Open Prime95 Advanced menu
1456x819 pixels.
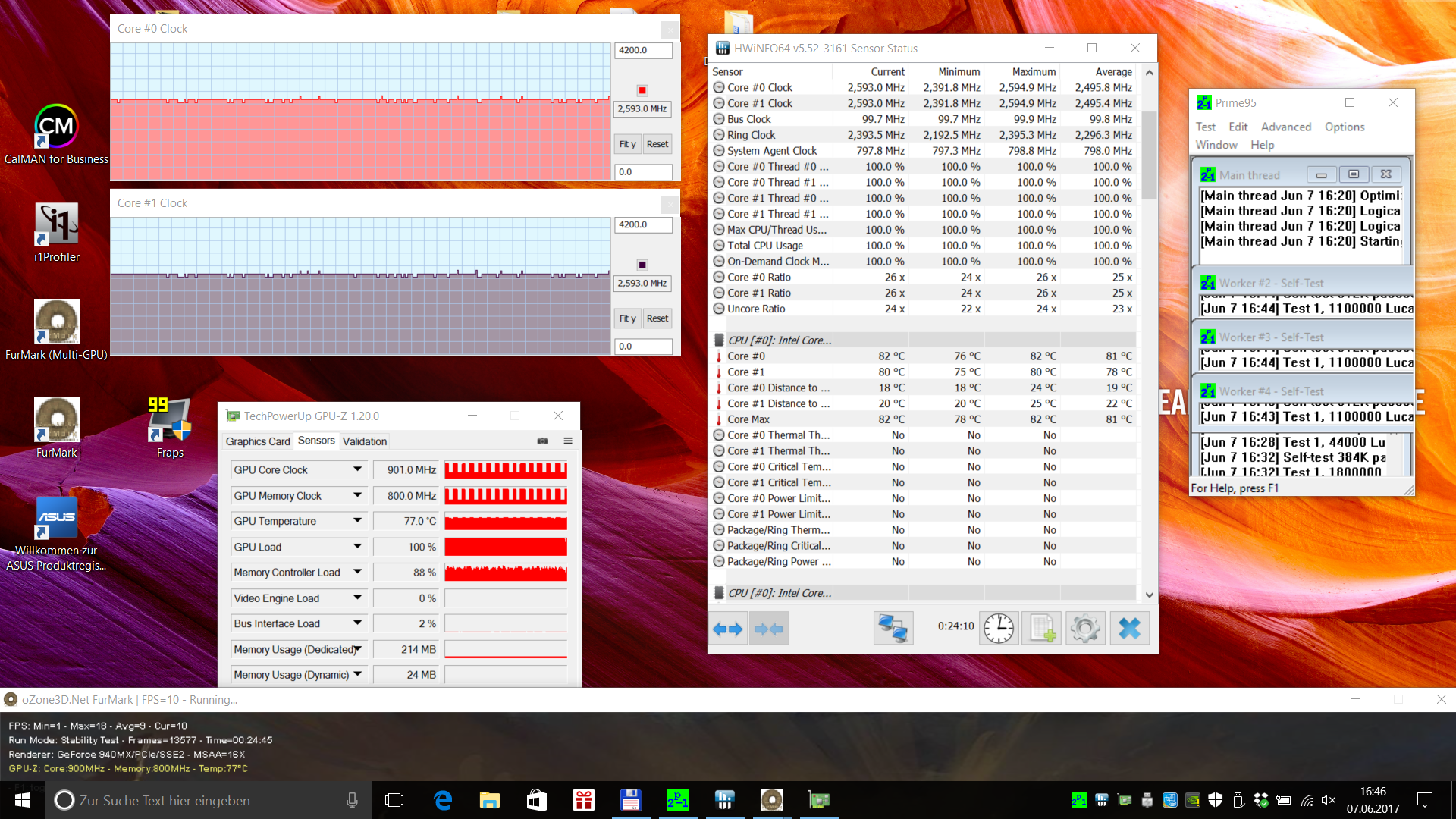click(x=1285, y=127)
